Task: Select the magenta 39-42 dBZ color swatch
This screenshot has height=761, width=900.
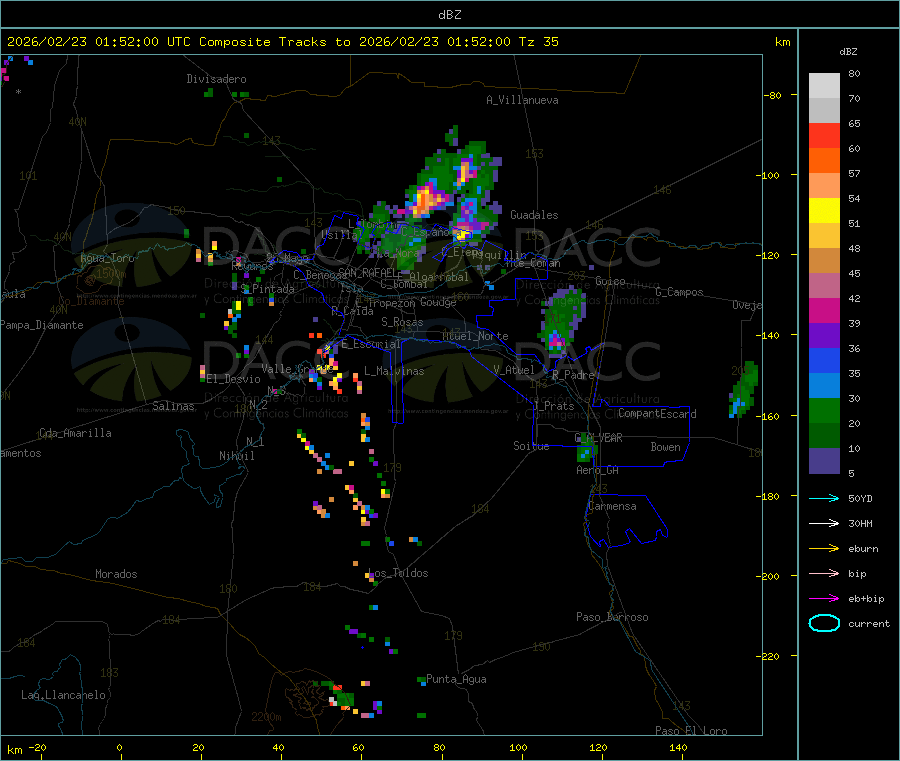Action: tap(824, 310)
